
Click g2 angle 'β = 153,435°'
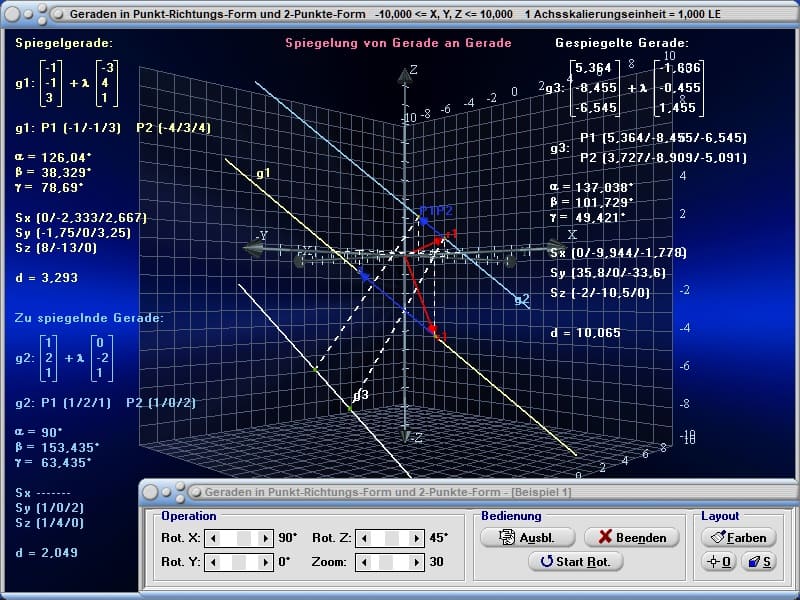[57, 447]
